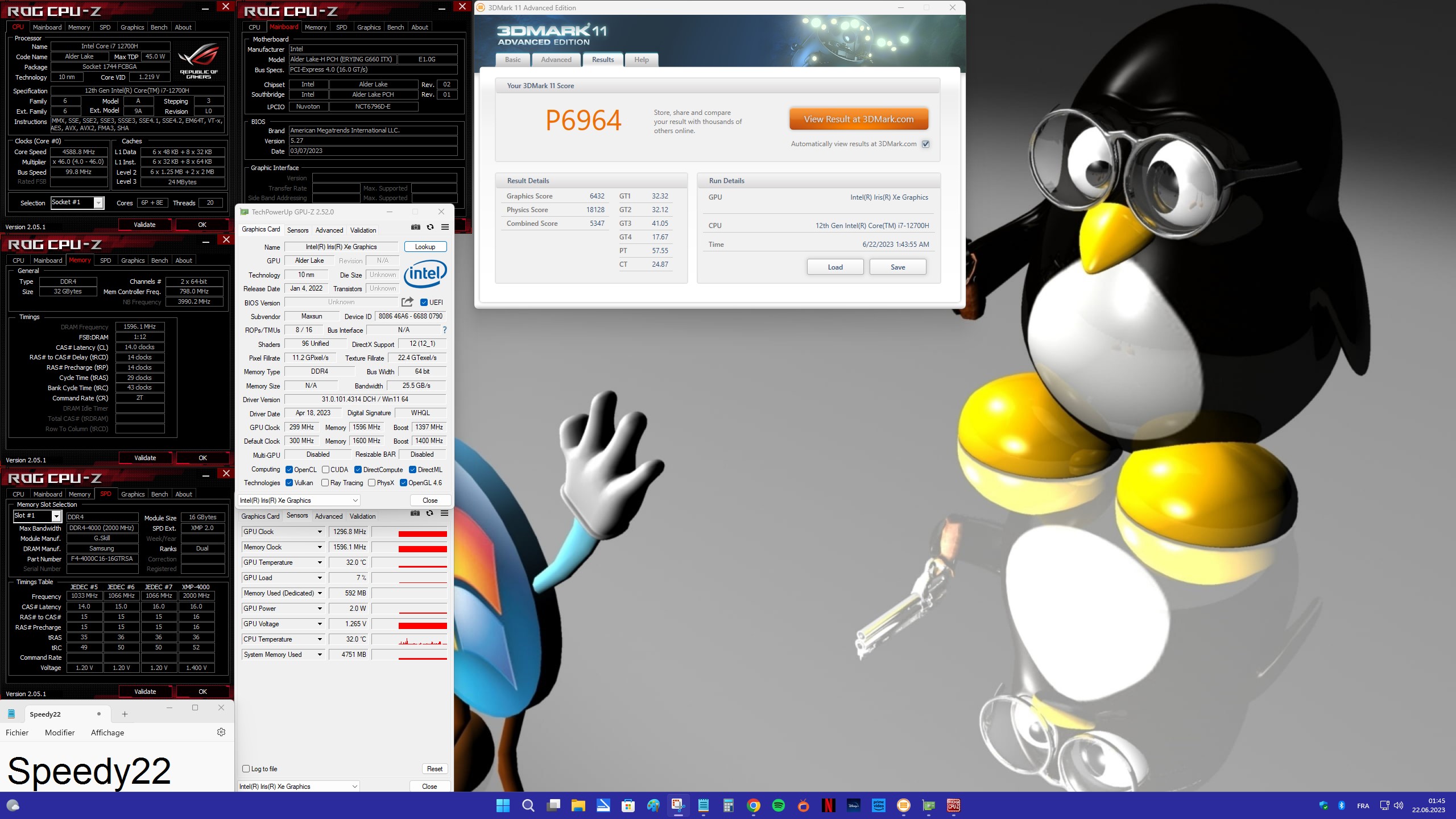
Task: Expand System Memory Used sensor dropdown
Action: (320, 654)
